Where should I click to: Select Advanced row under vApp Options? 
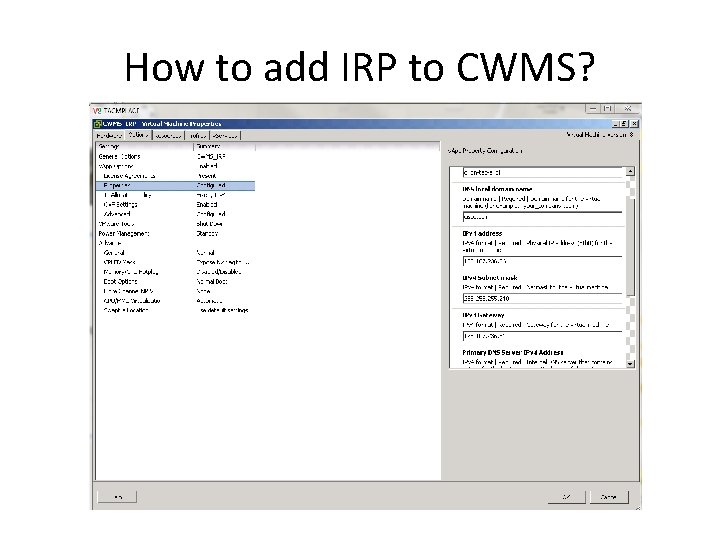[x=175, y=214]
